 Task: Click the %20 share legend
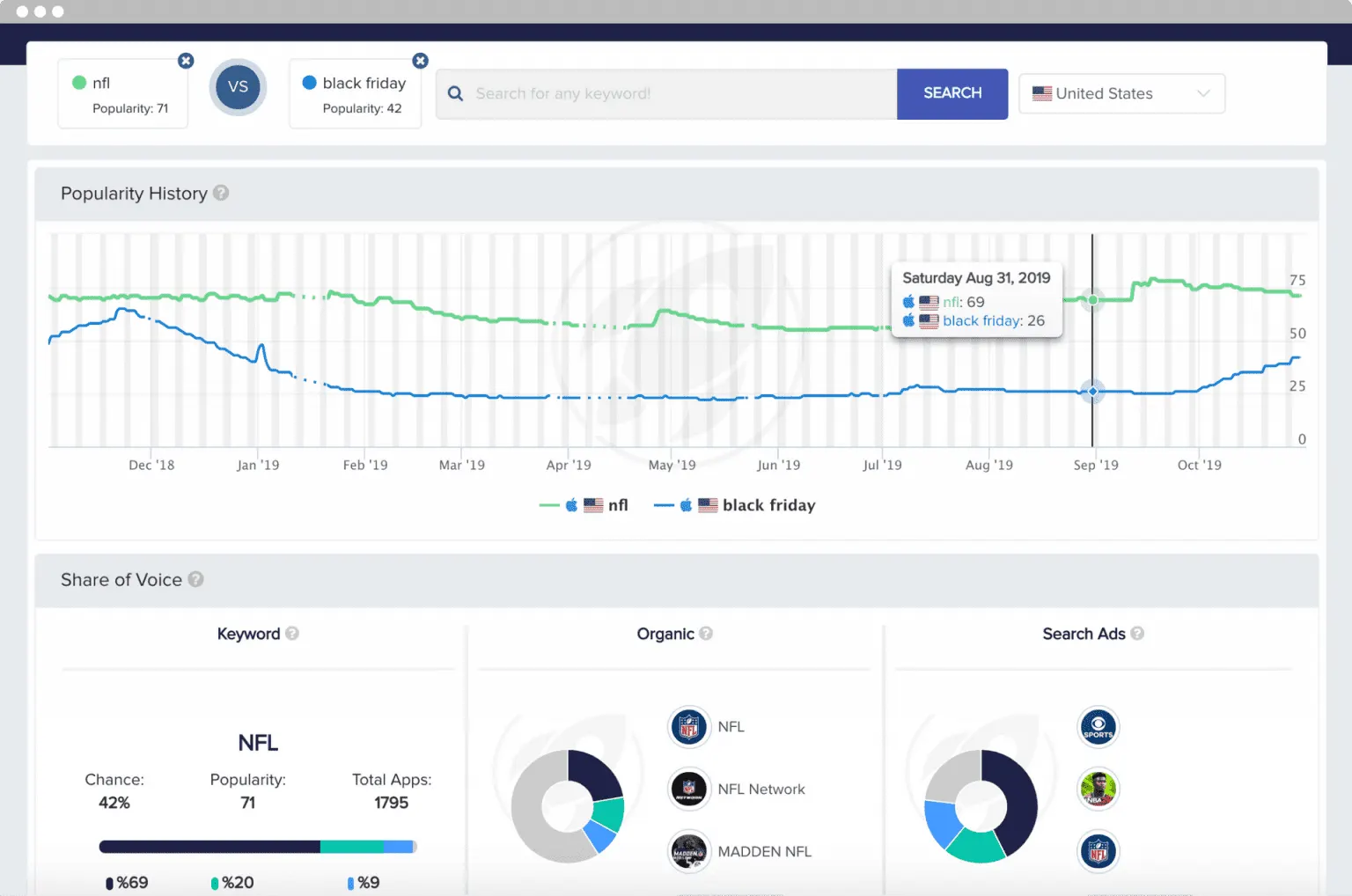tap(233, 883)
